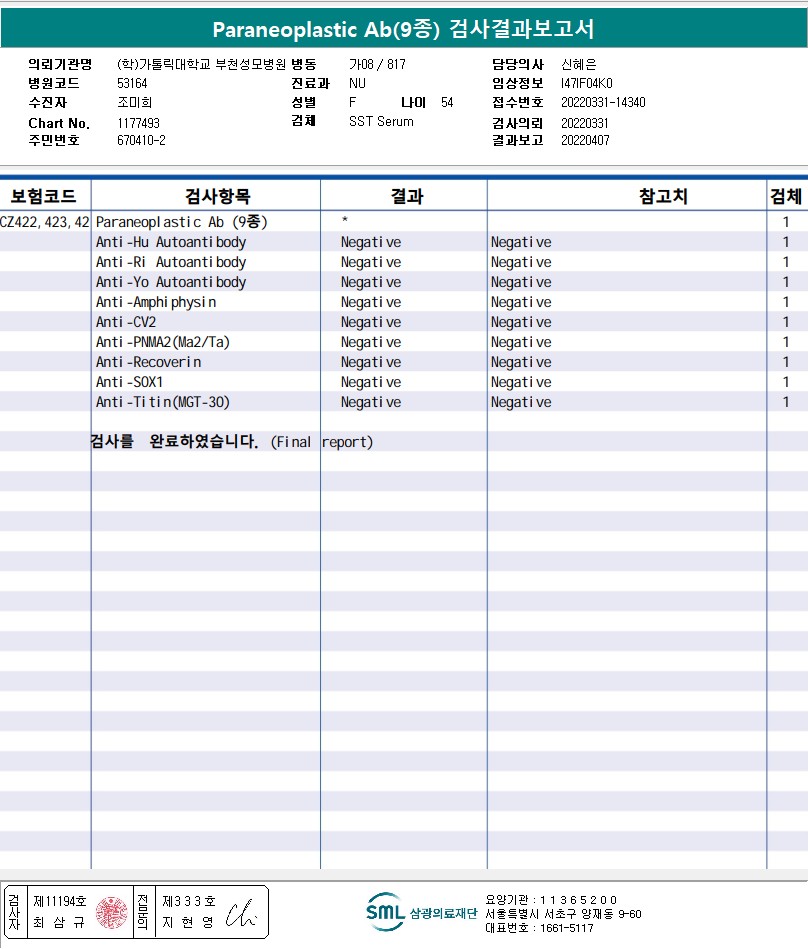808x949 pixels.
Task: Select the age value 54
Action: pos(447,102)
